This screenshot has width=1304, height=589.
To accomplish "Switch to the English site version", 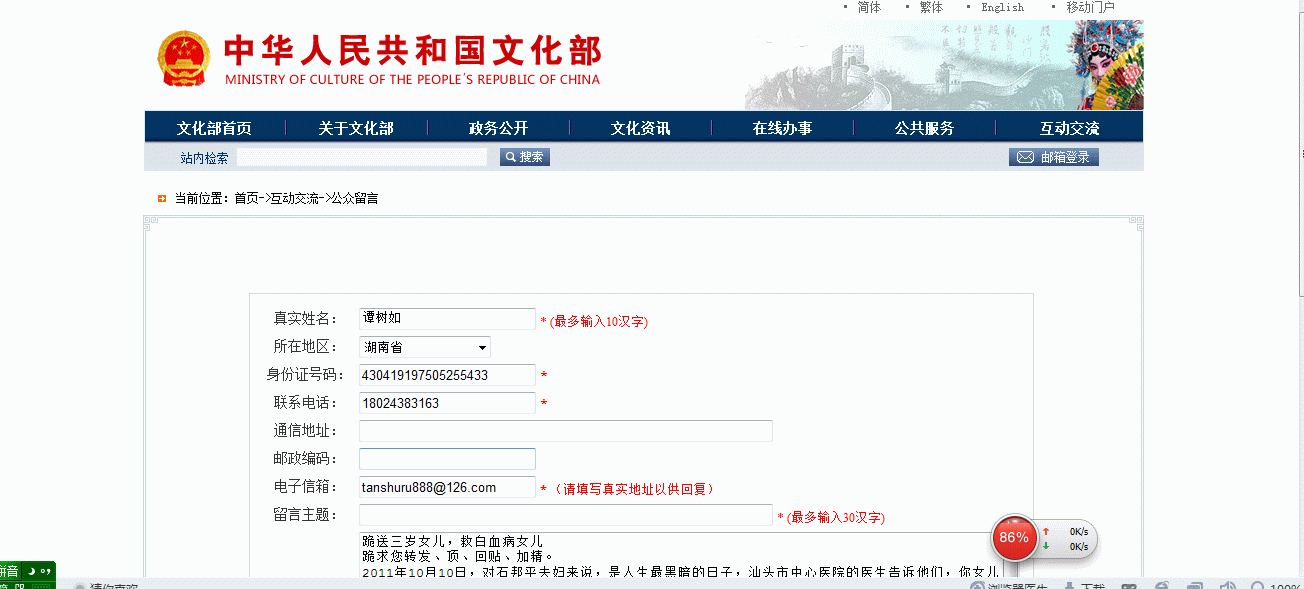I will [1002, 7].
